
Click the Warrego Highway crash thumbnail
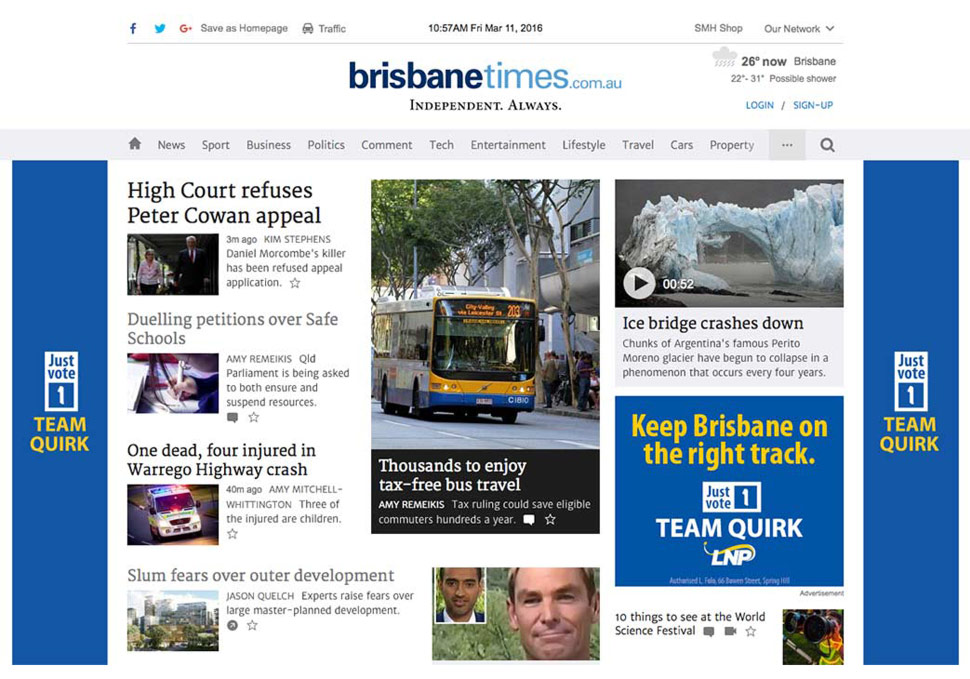172,514
